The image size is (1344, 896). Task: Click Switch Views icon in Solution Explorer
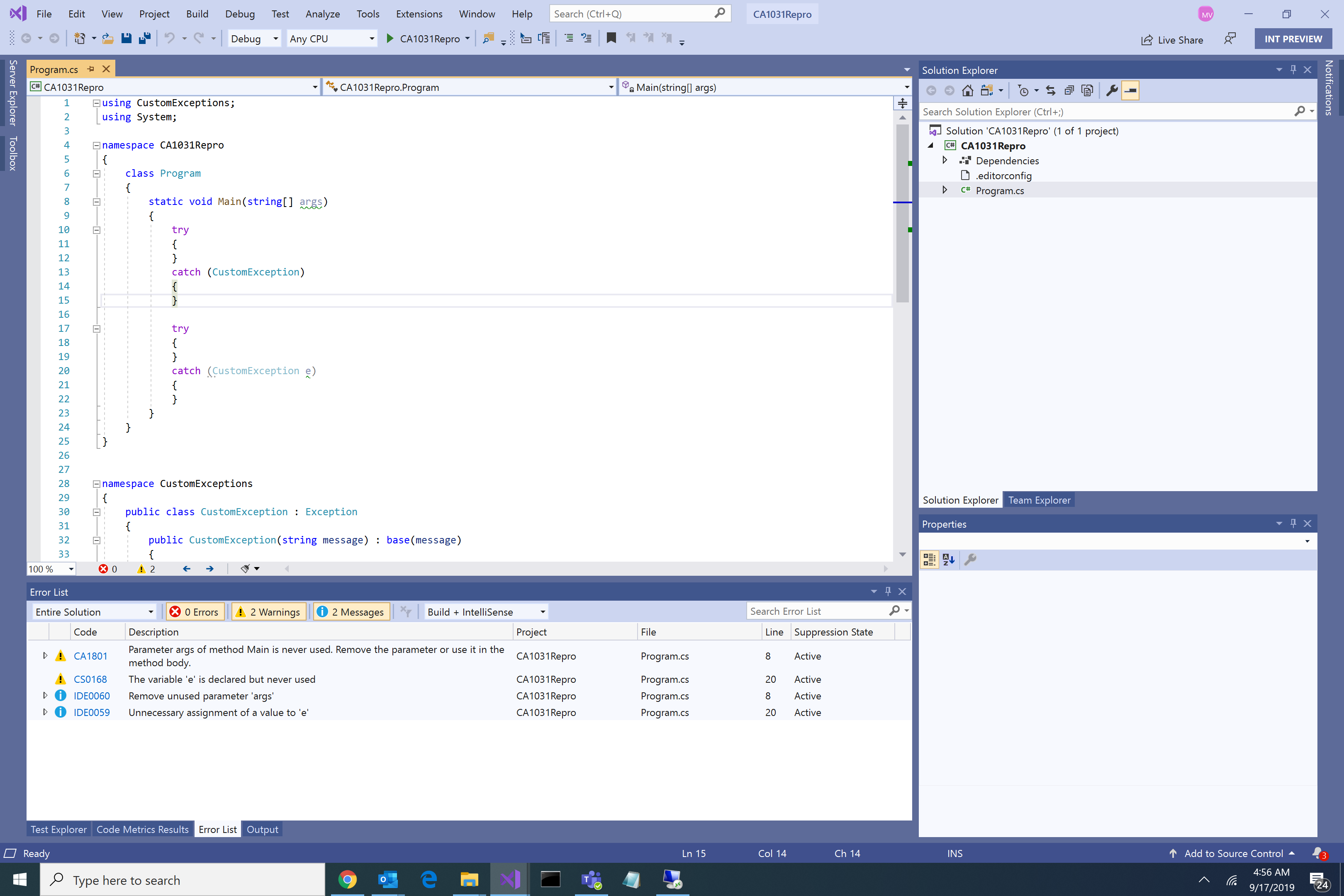click(x=986, y=90)
